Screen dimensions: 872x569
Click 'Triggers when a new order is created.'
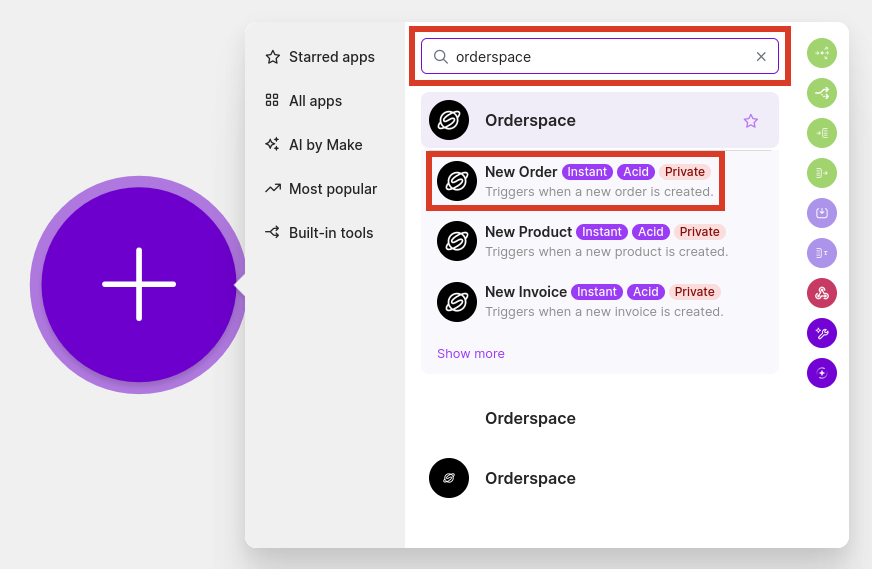[x=599, y=192]
